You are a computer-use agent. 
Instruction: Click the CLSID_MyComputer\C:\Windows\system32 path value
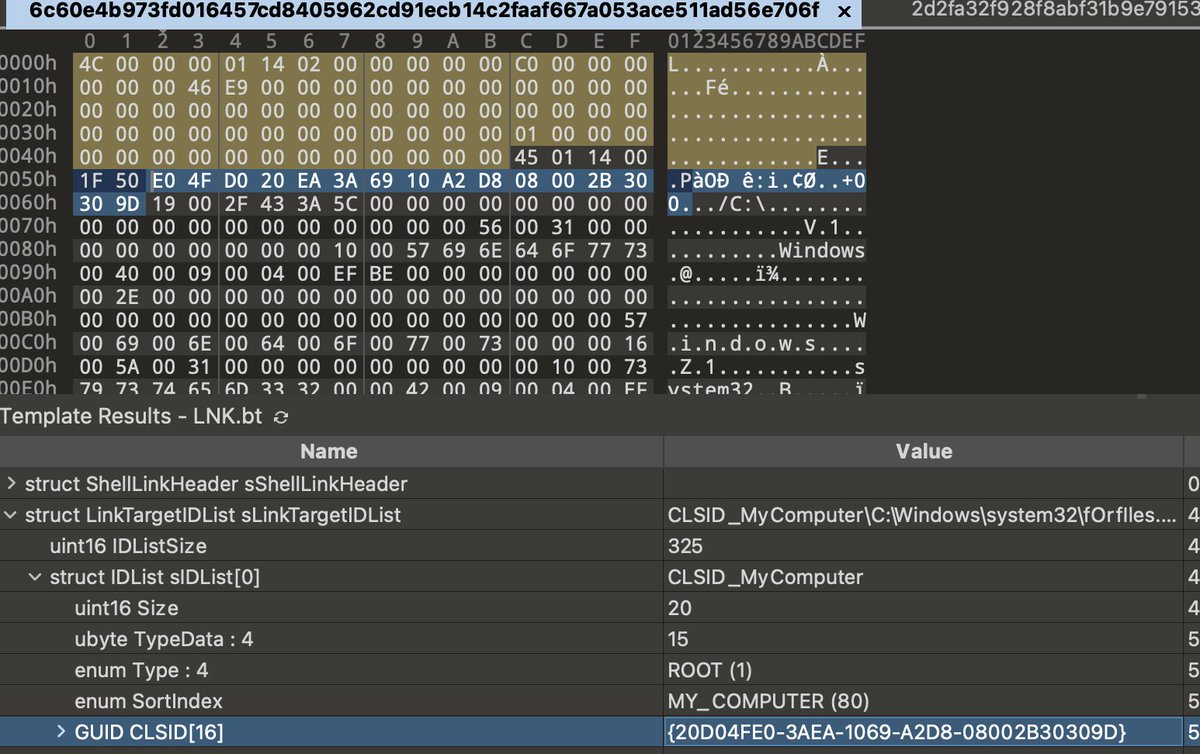(922, 515)
